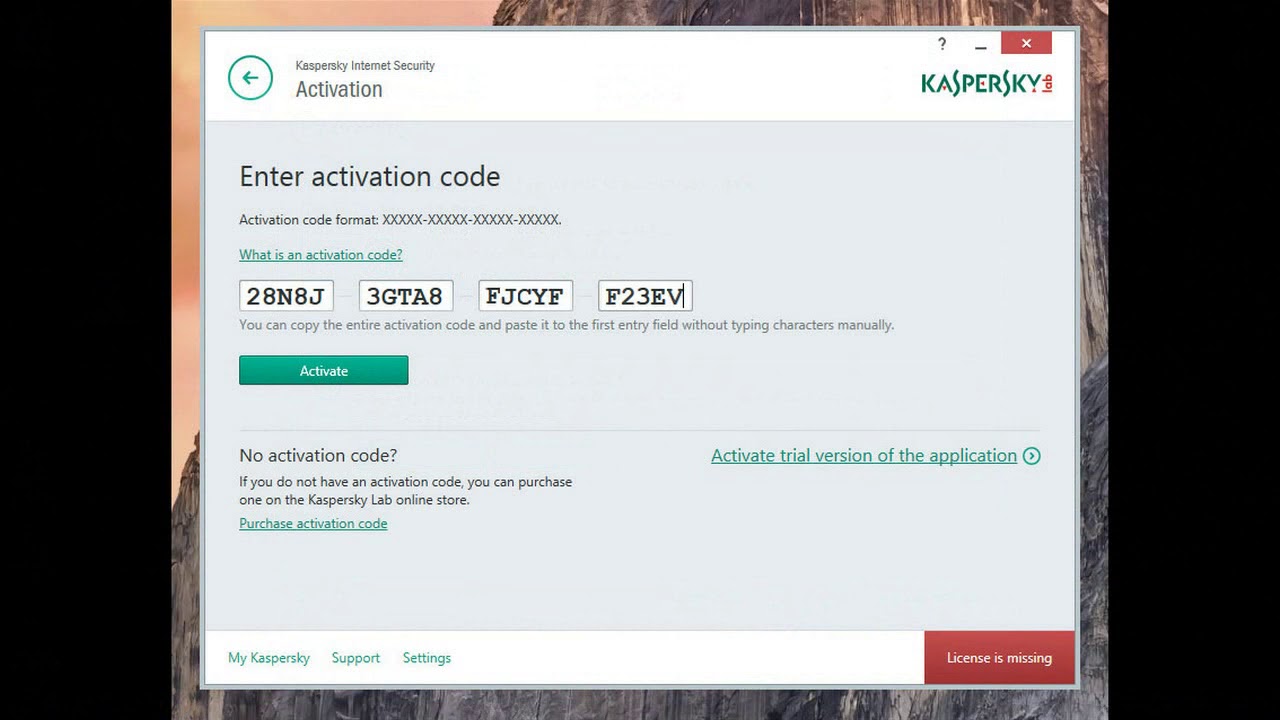
Task: Open Support in the footer
Action: 356,658
